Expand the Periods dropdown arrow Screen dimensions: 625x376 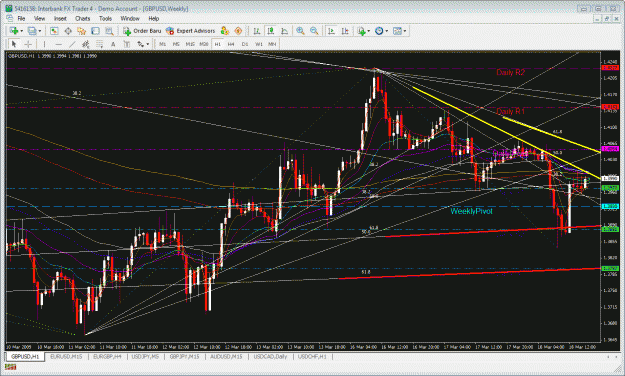coord(387,31)
